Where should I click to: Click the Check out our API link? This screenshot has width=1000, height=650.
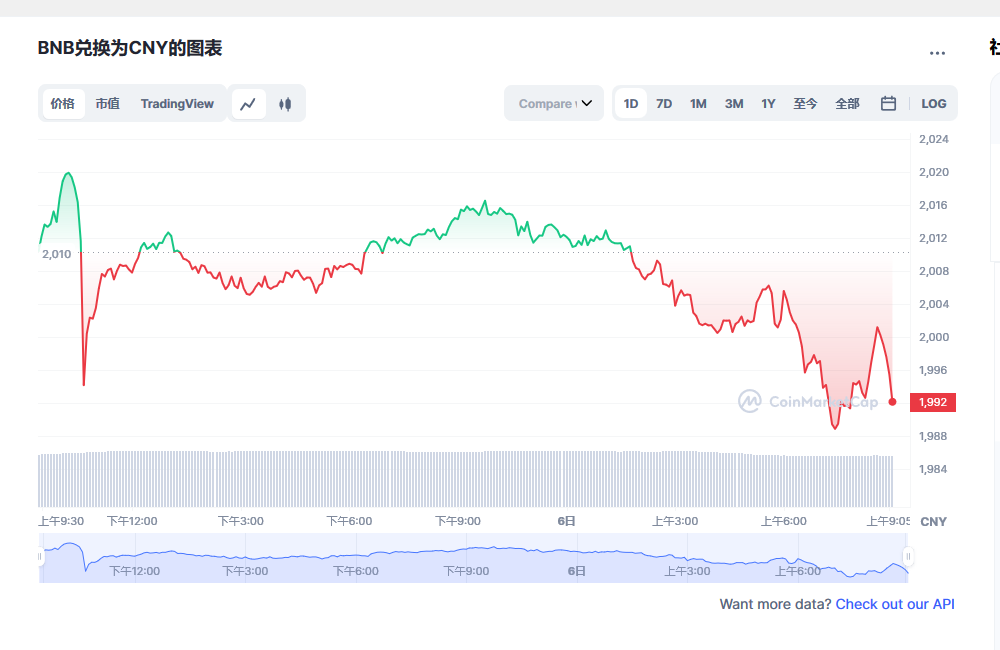895,604
